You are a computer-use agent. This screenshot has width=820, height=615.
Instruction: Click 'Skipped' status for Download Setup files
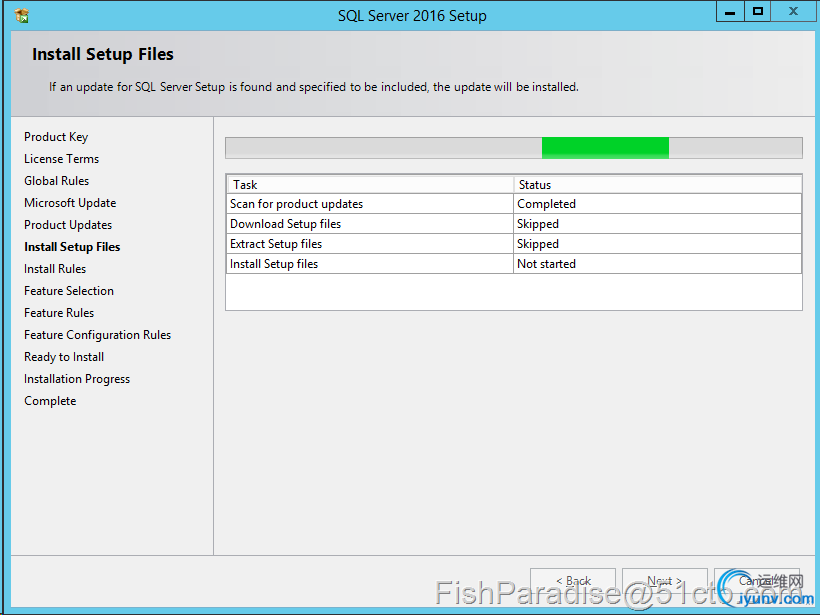(x=657, y=224)
